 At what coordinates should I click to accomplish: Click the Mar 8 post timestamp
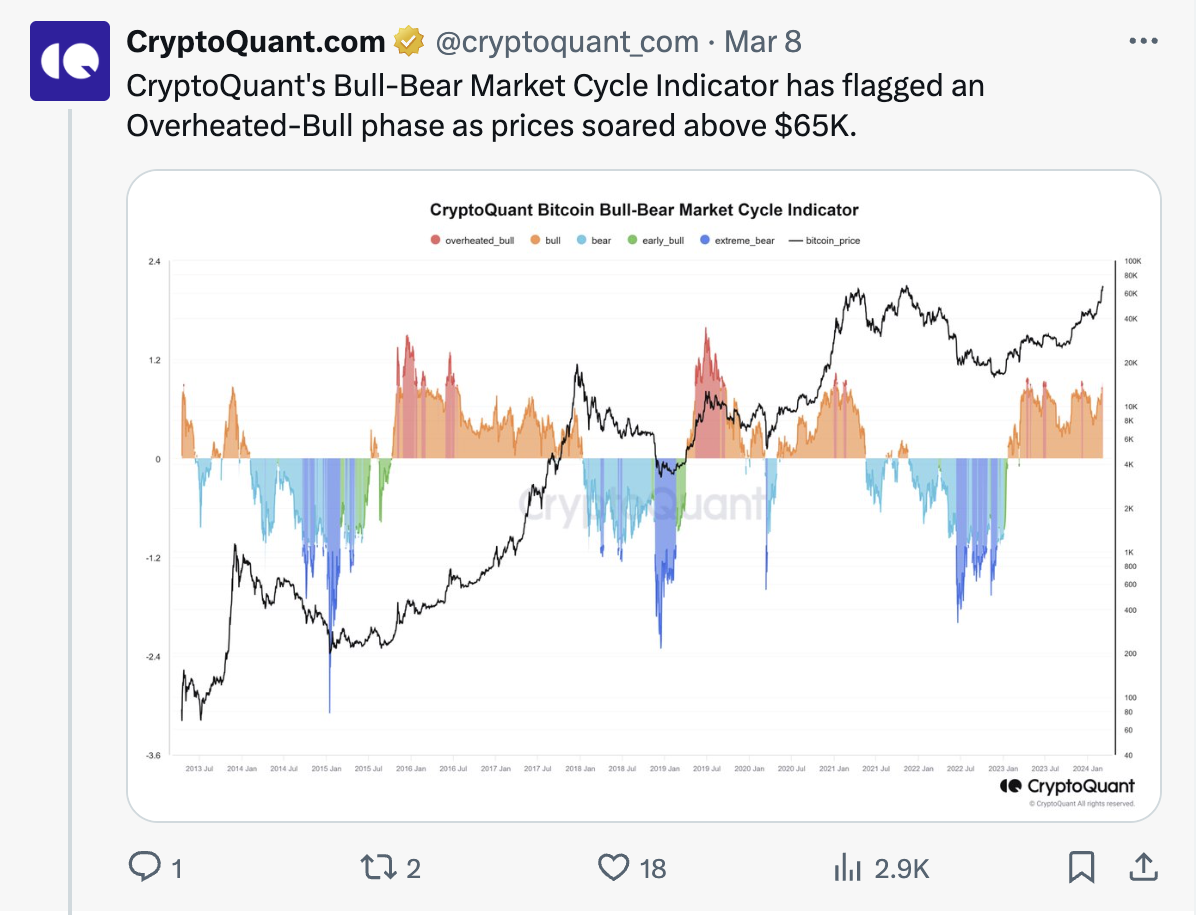762,42
